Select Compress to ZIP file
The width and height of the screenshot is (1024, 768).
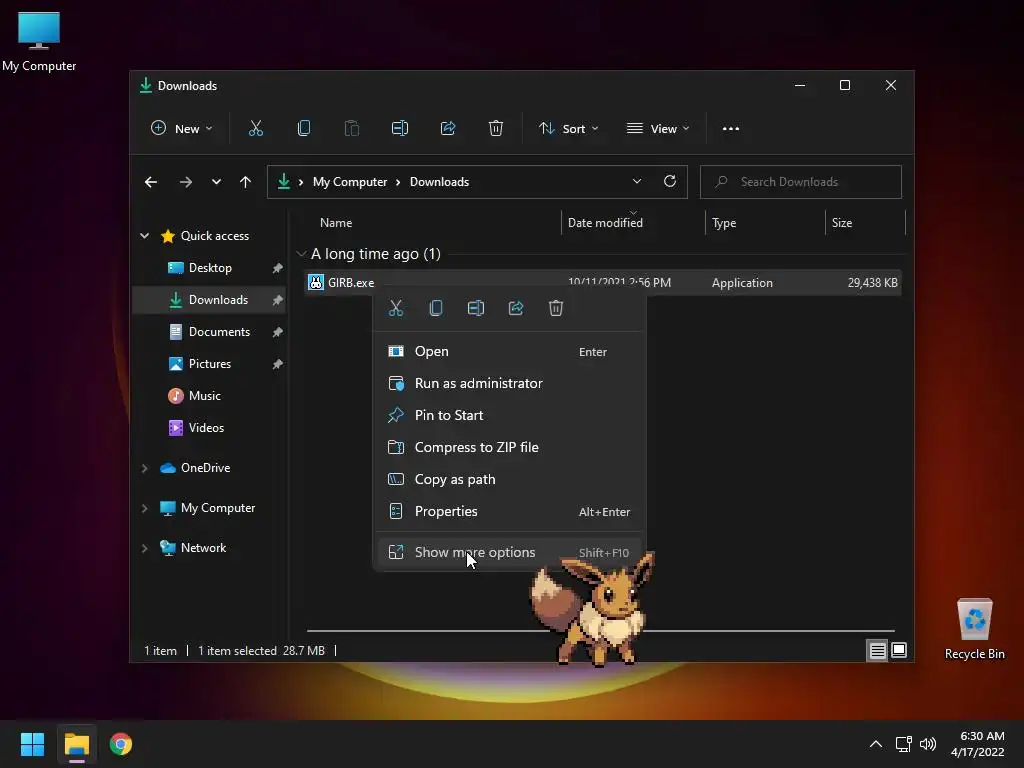pyautogui.click(x=510, y=447)
